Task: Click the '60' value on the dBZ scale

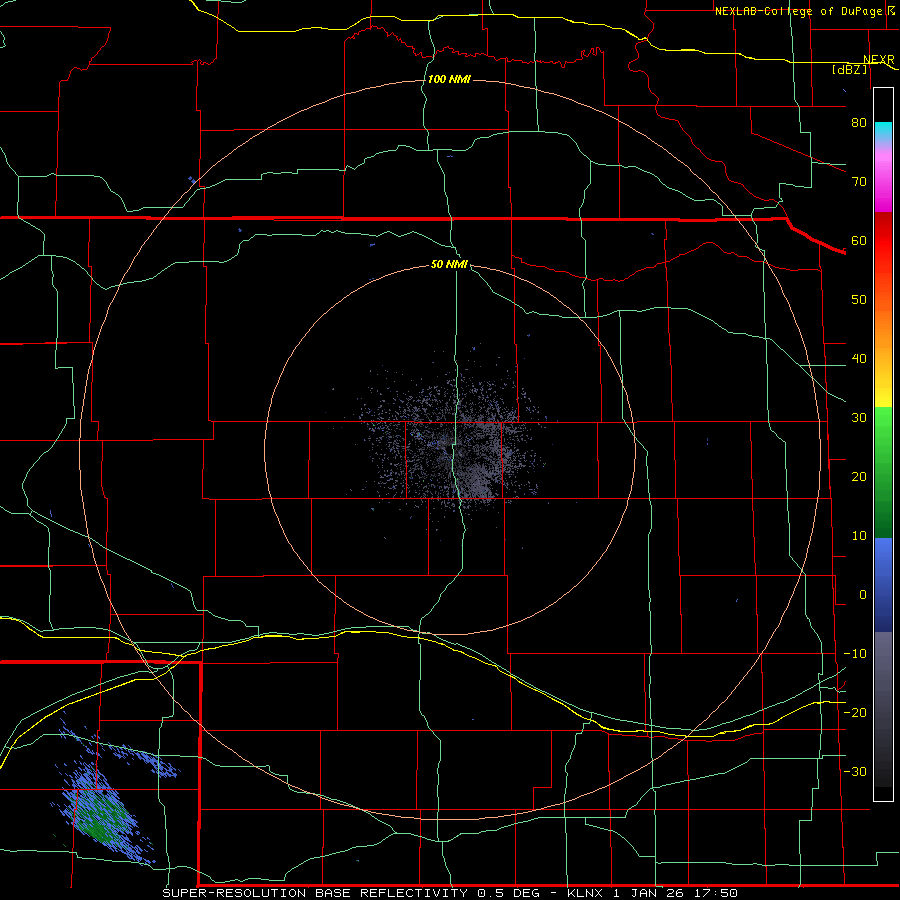Action: 859,240
